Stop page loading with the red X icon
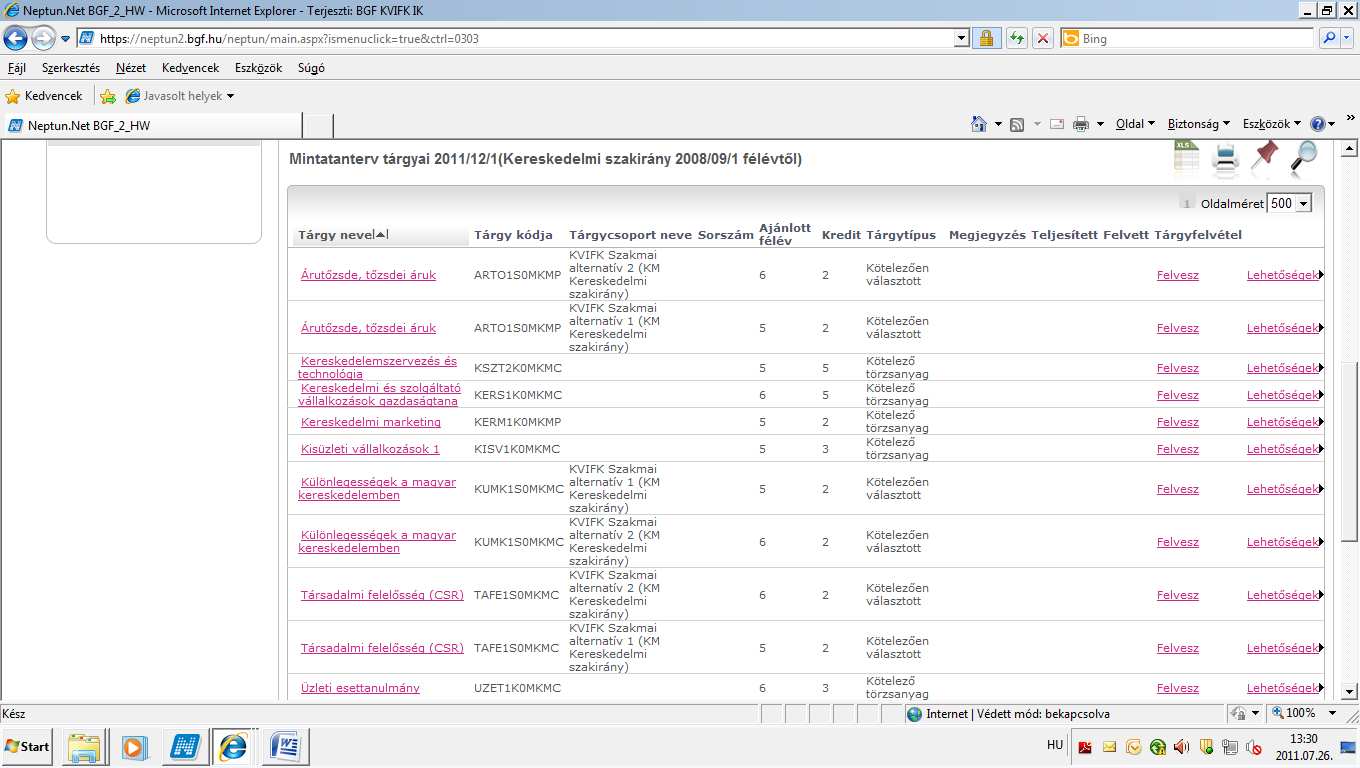The width and height of the screenshot is (1360, 768). [x=1043, y=38]
